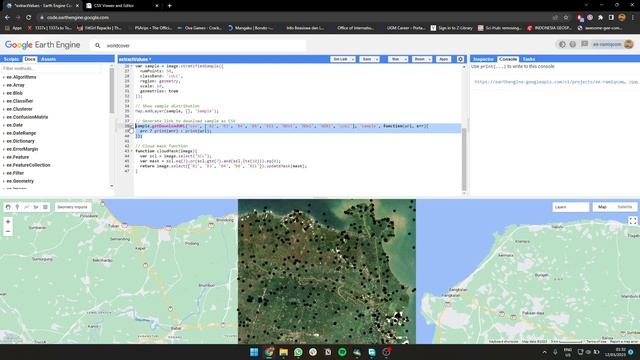Click the Docs panel vertical scrollbar
This screenshot has height=360, width=640.
[x=112, y=91]
